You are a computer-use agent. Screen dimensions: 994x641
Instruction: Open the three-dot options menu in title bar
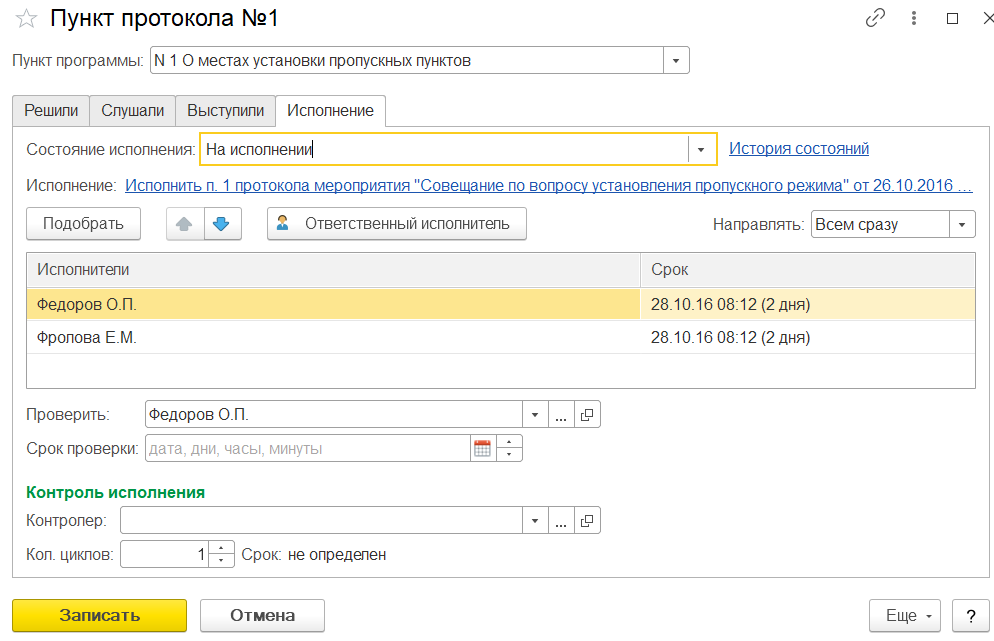[914, 18]
